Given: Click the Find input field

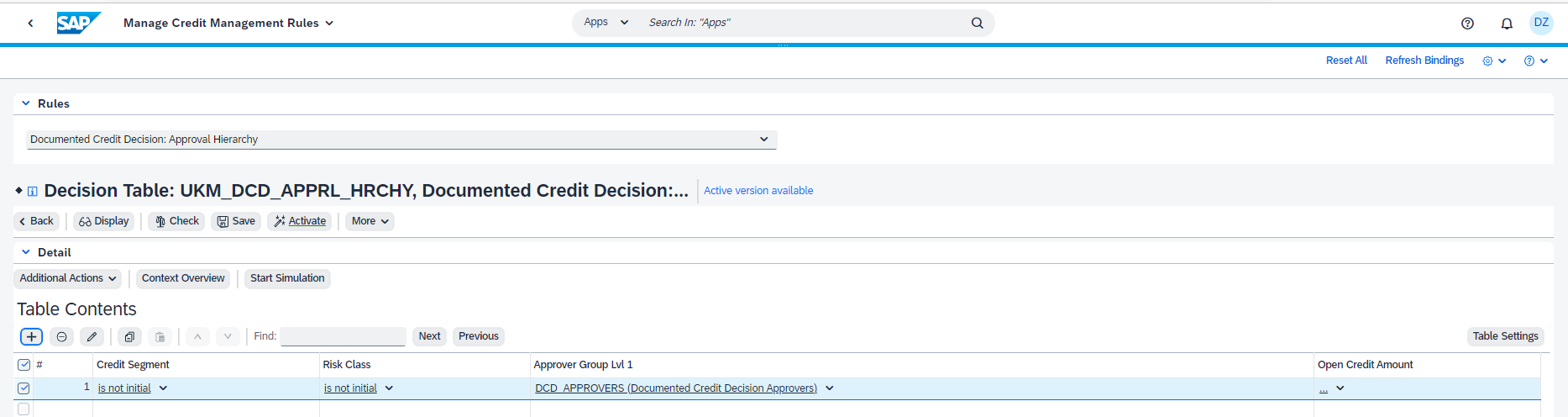Looking at the screenshot, I should (x=343, y=336).
